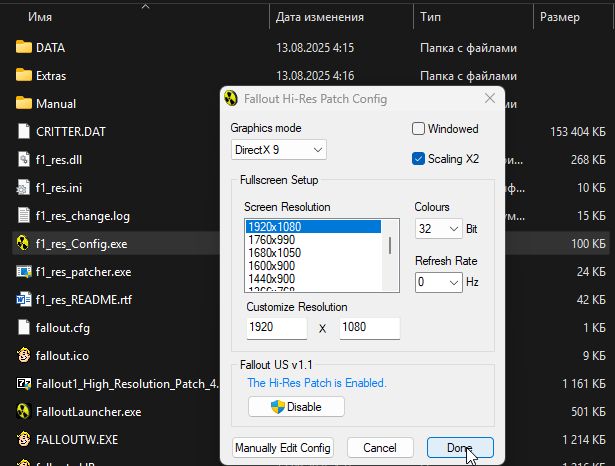Click the f1_res.dll file icon
This screenshot has height=466, width=615.
25,159
